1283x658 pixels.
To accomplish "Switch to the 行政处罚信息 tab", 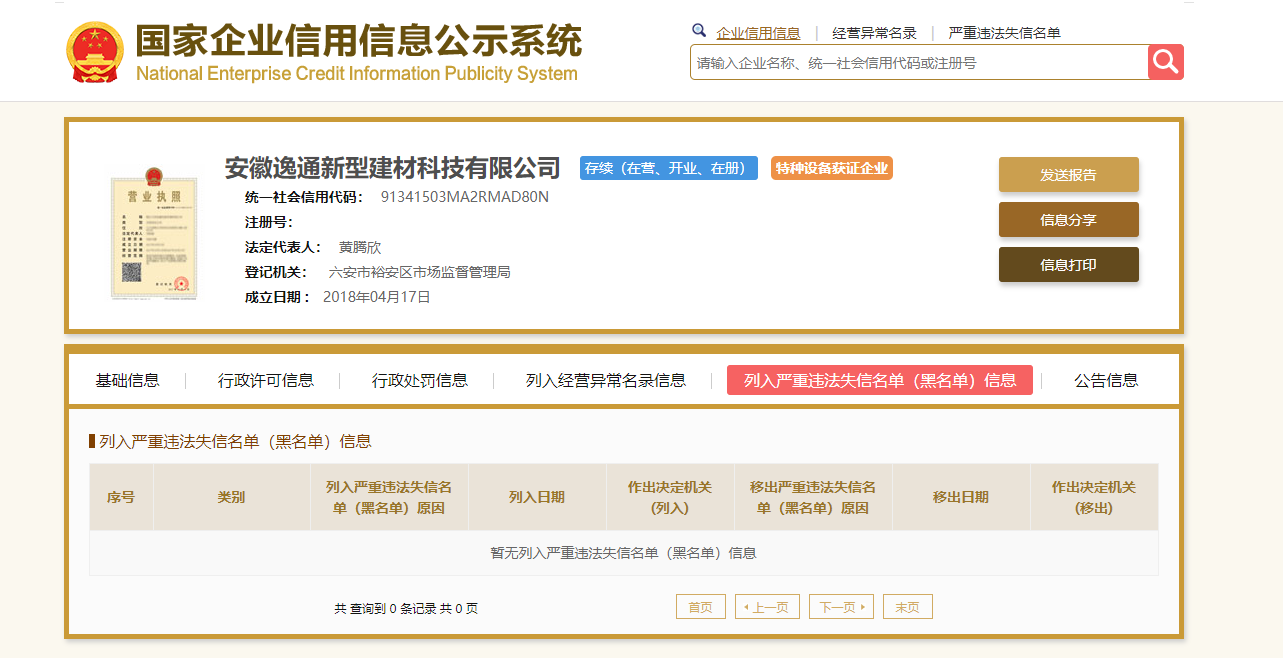I will tap(420, 380).
